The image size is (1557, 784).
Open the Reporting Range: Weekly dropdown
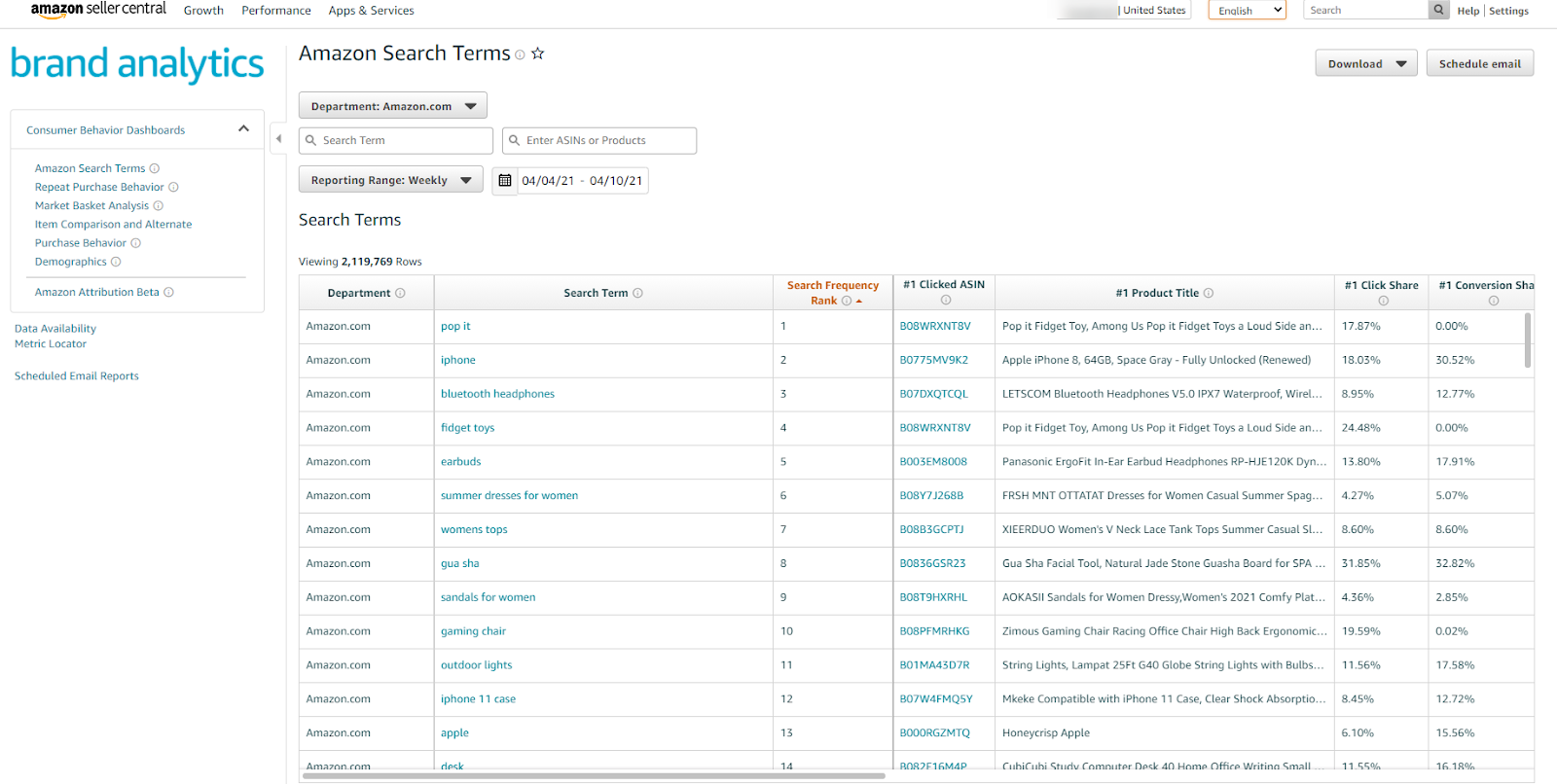coord(391,180)
